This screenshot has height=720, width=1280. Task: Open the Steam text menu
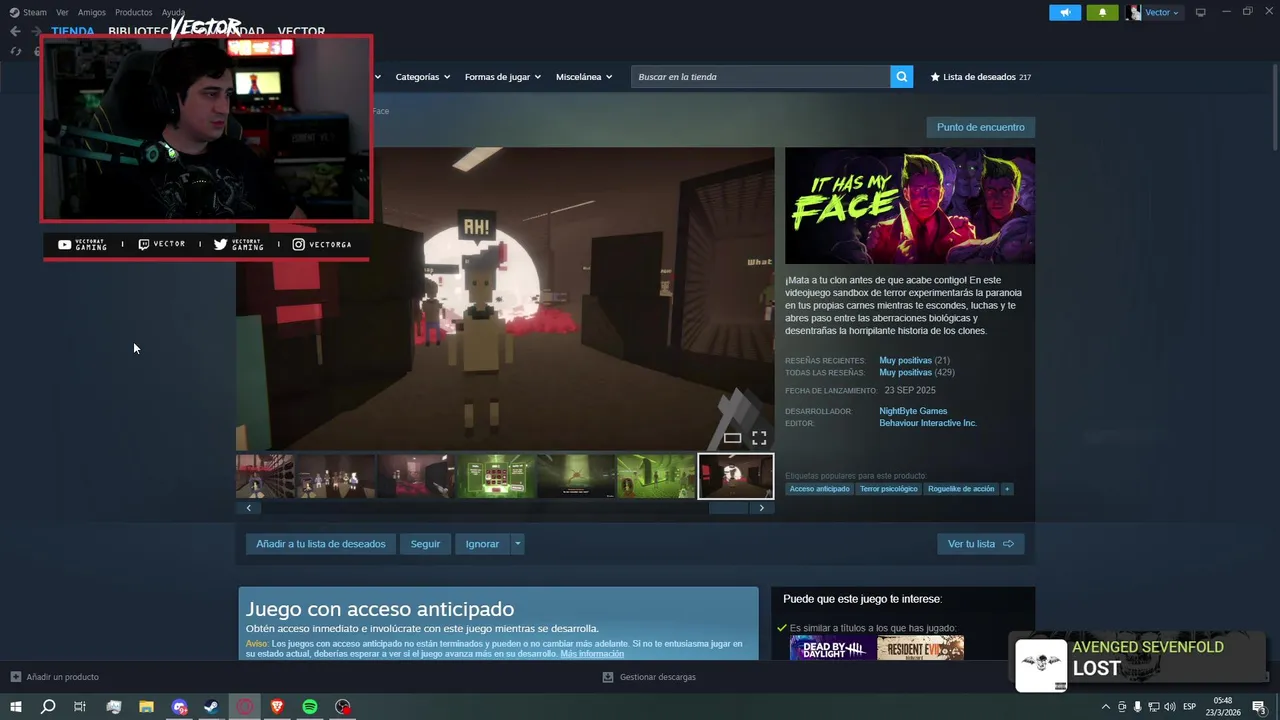pyautogui.click(x=35, y=12)
